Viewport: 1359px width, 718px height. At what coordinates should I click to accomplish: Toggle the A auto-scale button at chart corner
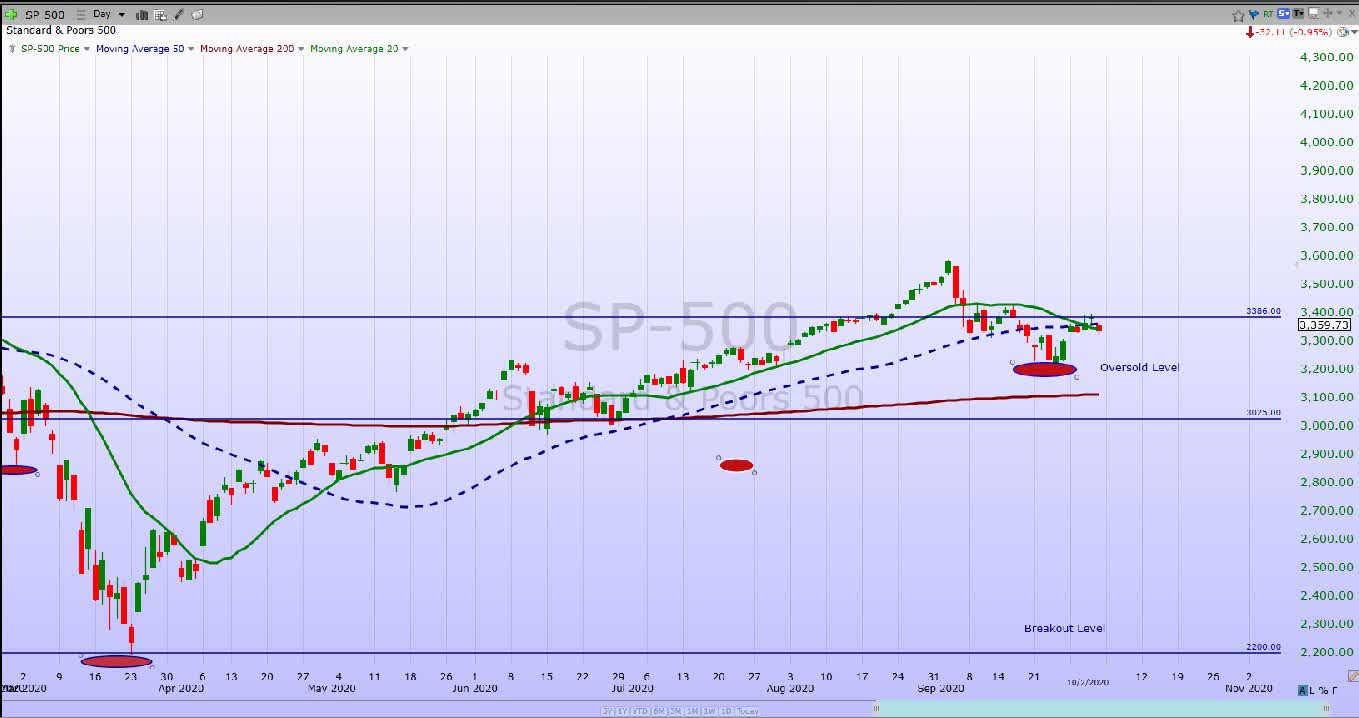[x=1303, y=690]
